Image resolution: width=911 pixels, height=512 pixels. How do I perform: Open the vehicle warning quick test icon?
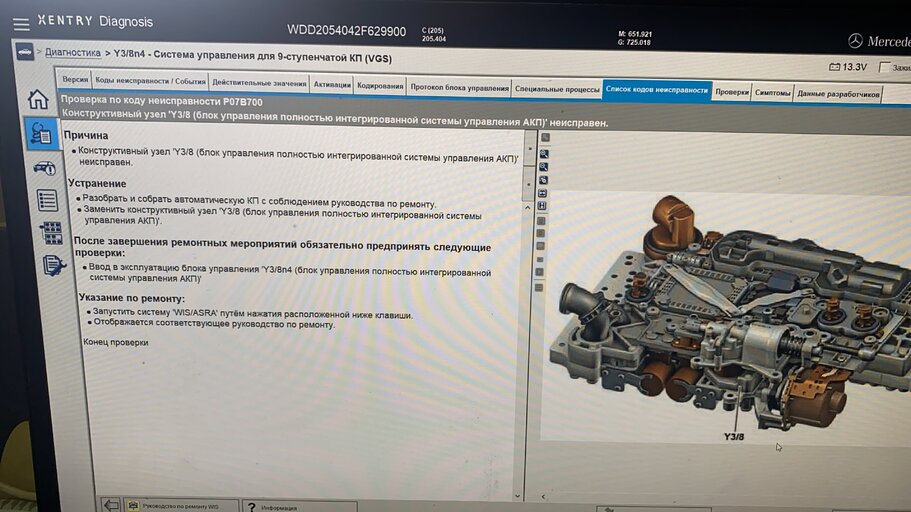[x=45, y=168]
